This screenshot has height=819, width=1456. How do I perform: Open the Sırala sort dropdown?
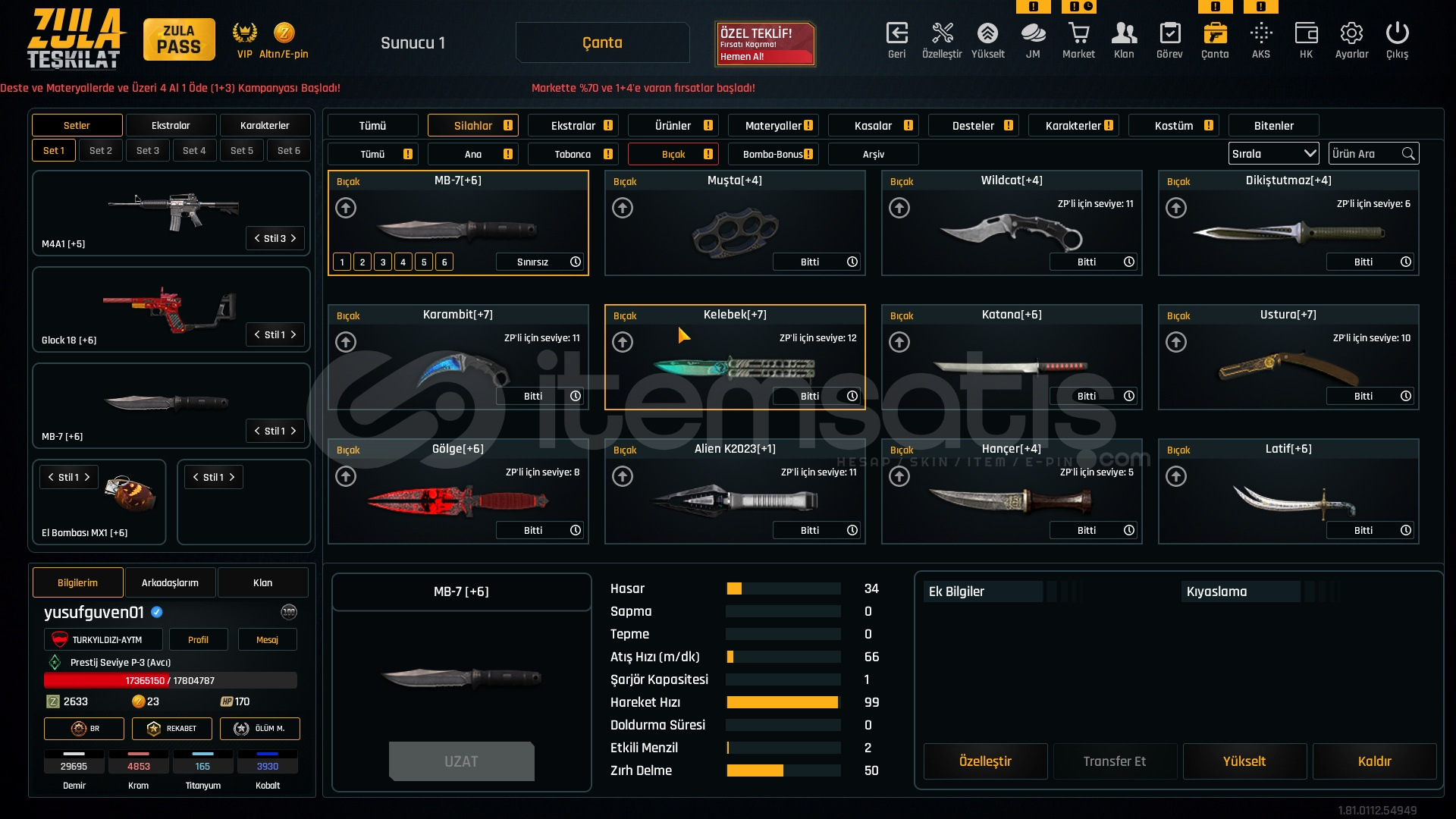point(1274,153)
